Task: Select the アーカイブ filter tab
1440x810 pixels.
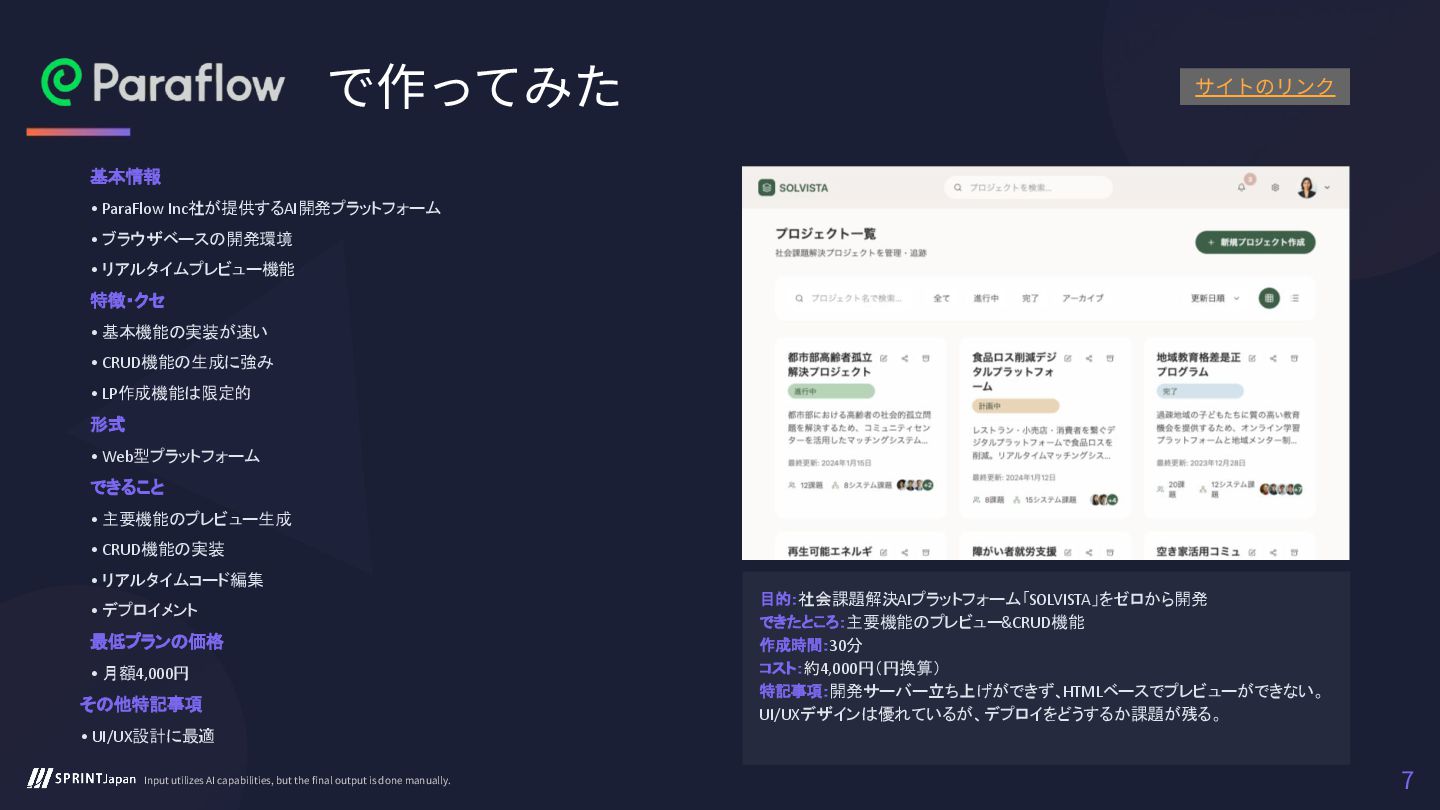Action: click(1082, 298)
